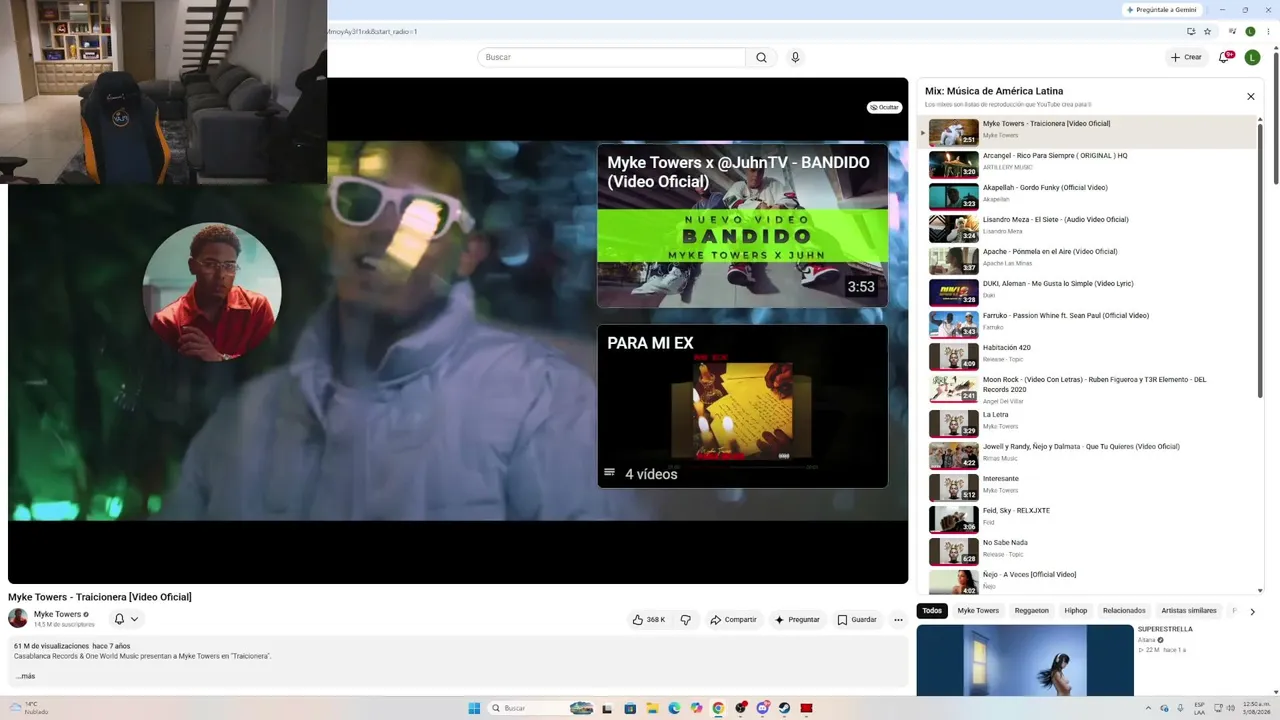This screenshot has width=1280, height=720.
Task: Play Habitación 420 from the playlist
Action: point(1087,356)
